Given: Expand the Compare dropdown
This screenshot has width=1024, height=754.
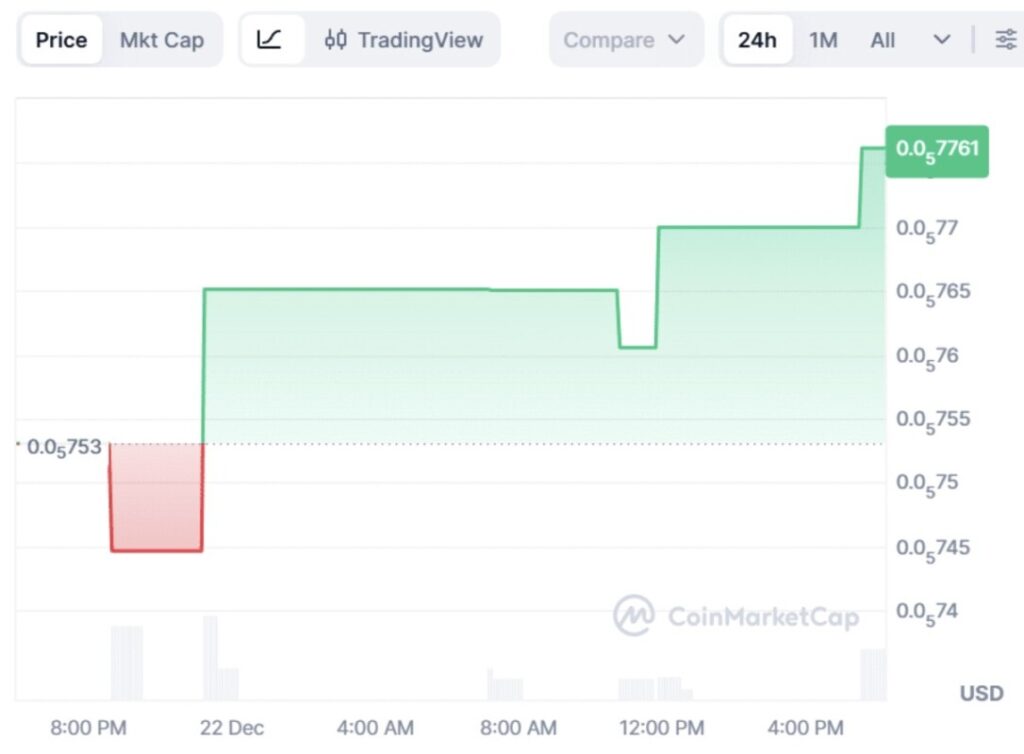Looking at the screenshot, I should click(x=625, y=40).
